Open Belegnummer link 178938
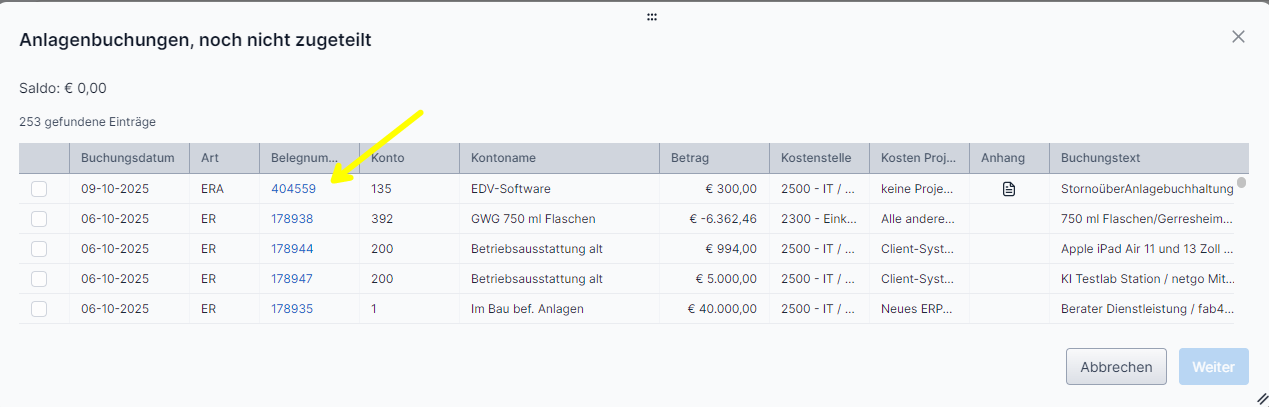This screenshot has height=407, width=1269. click(292, 219)
